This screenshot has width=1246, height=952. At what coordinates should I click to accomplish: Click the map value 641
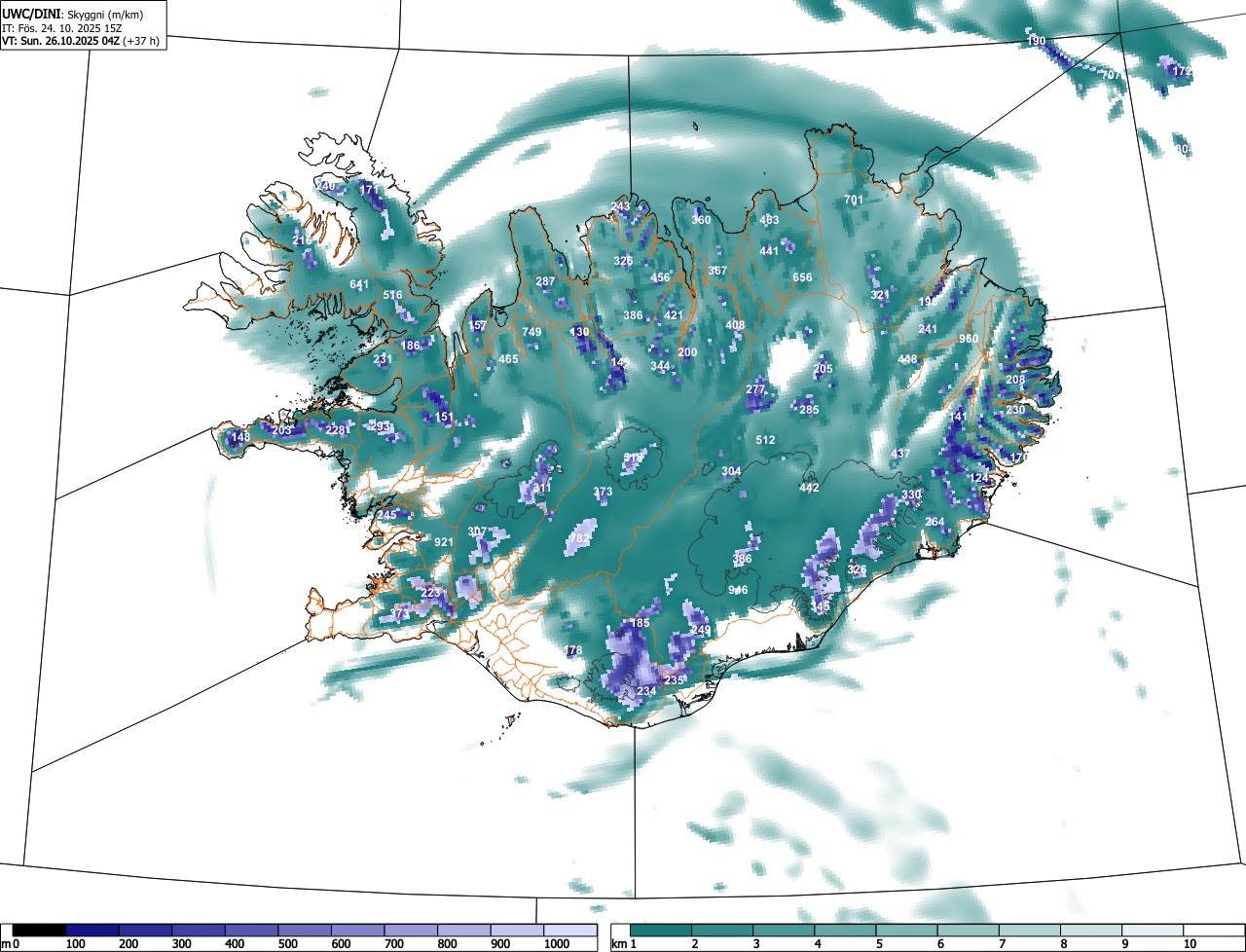(359, 284)
